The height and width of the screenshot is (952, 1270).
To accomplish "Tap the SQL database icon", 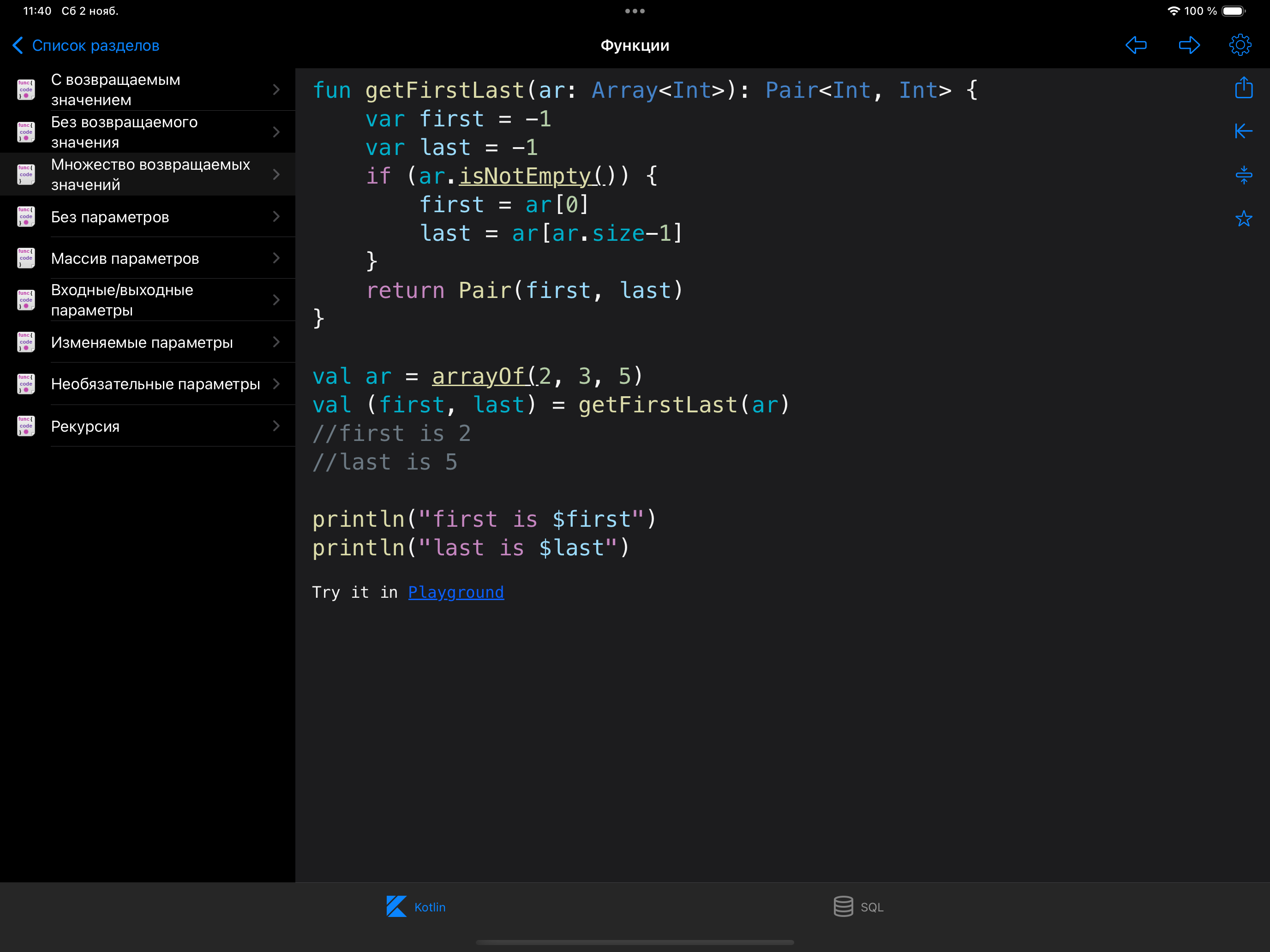I will [x=843, y=907].
